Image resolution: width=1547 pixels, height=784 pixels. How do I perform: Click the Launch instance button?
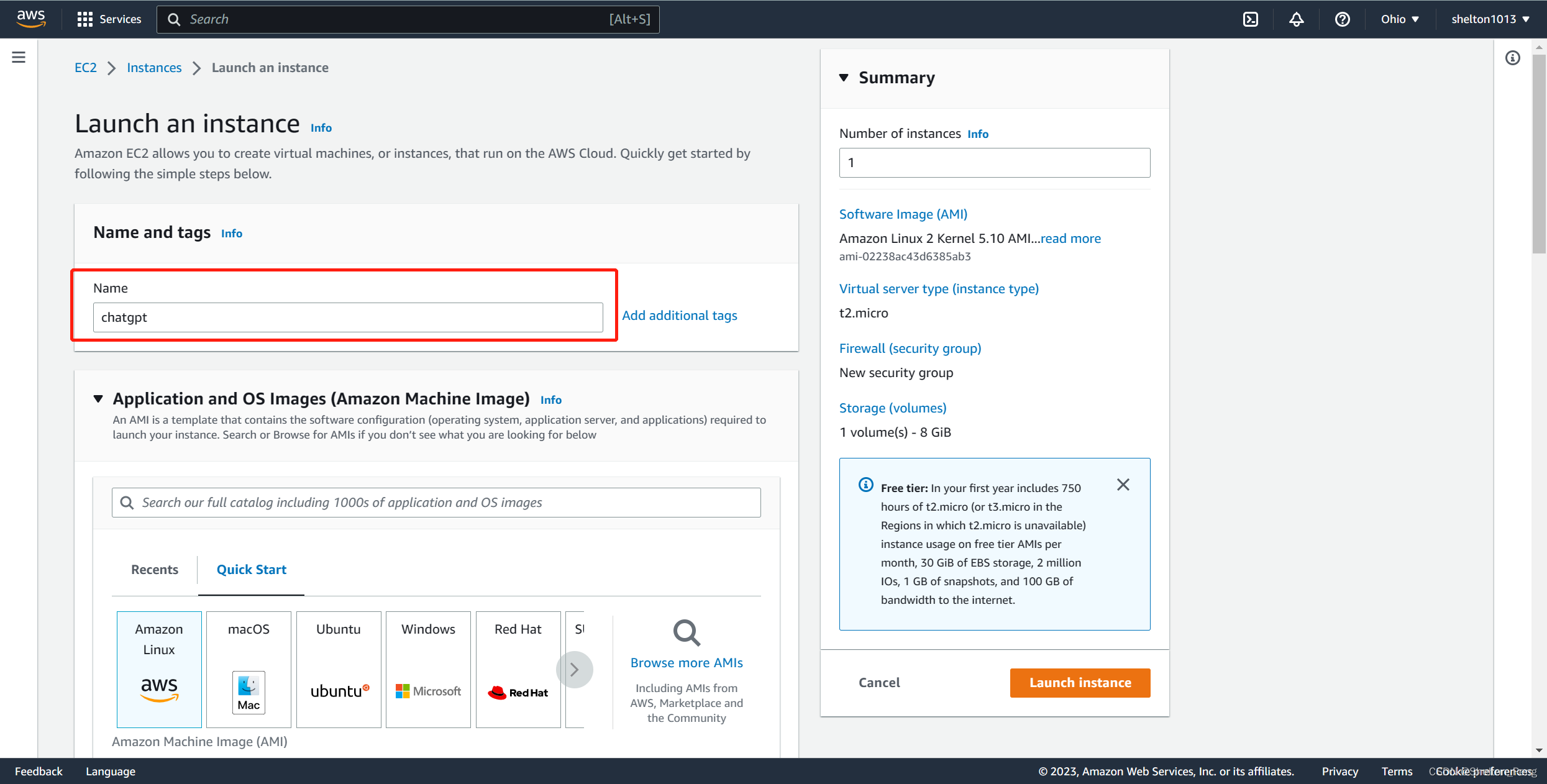(1080, 683)
